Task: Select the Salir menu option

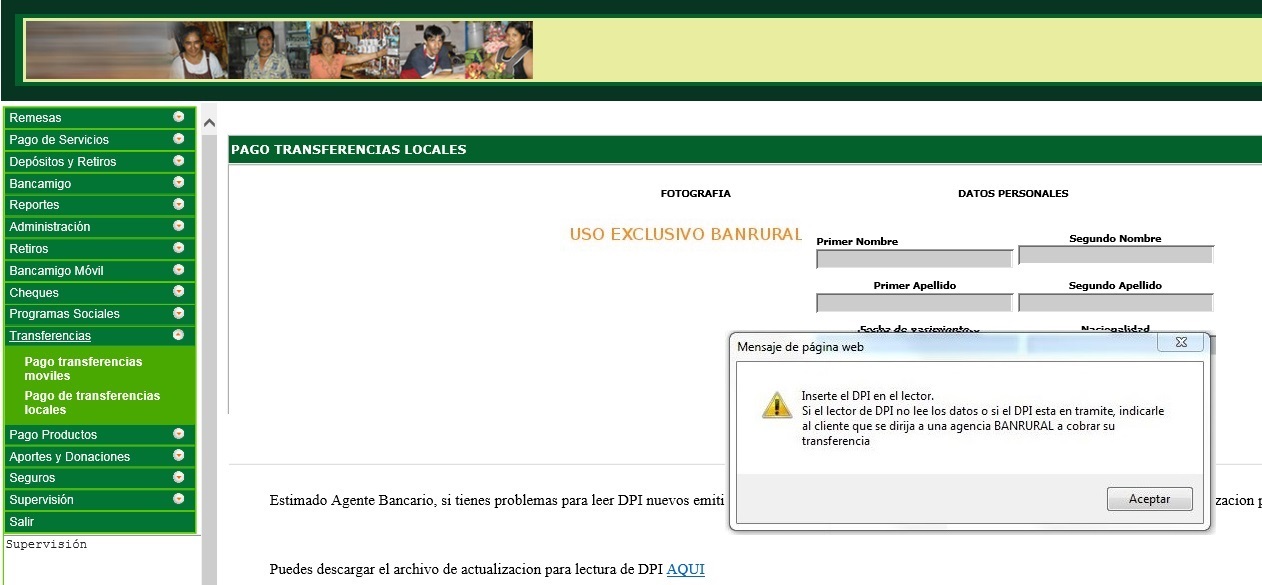Action: click(x=22, y=522)
